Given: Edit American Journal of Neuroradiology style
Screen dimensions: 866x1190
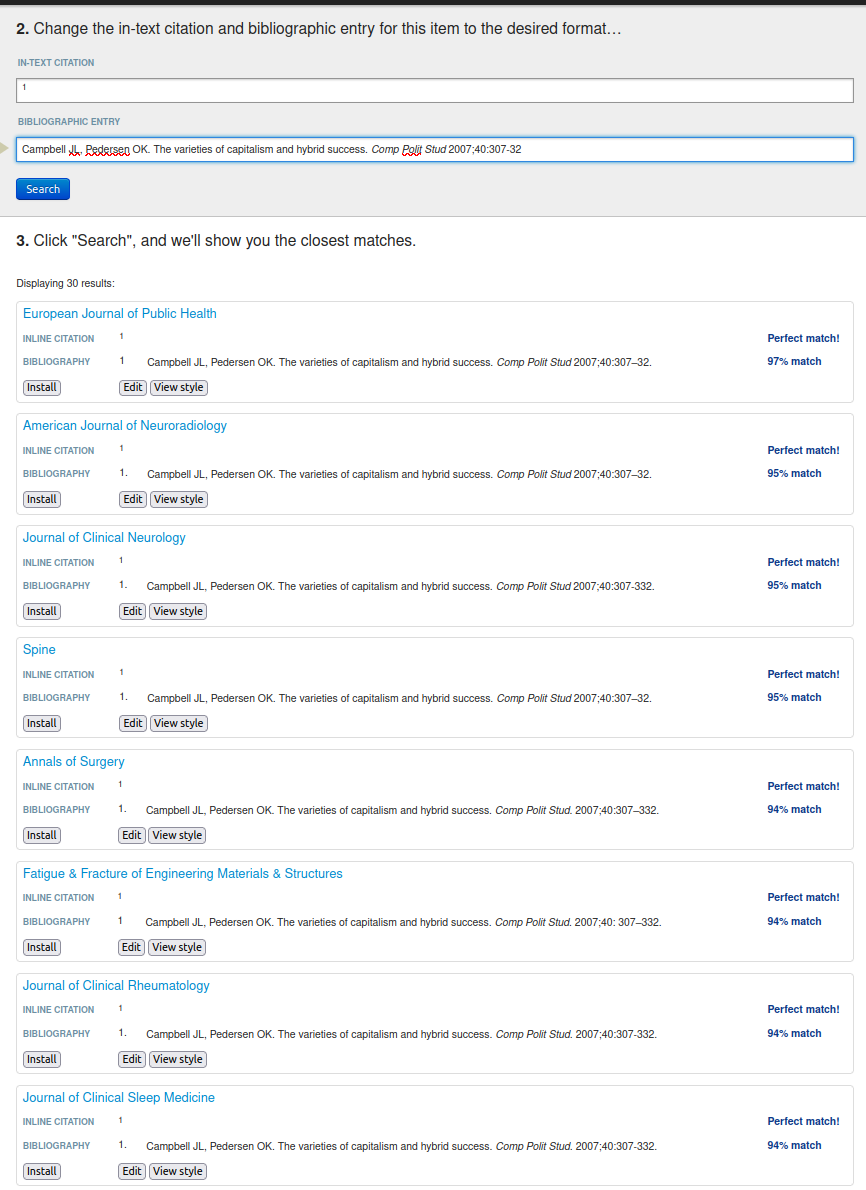Looking at the screenshot, I should tap(133, 499).
